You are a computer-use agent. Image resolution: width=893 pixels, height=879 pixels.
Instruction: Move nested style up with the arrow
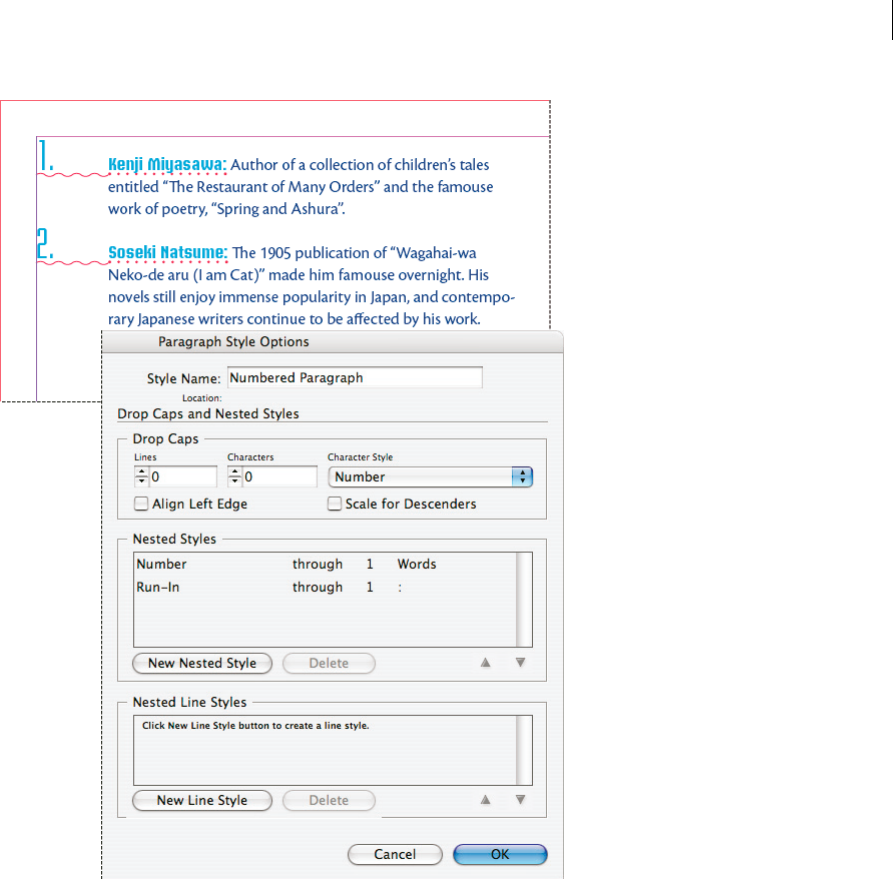[x=485, y=663]
